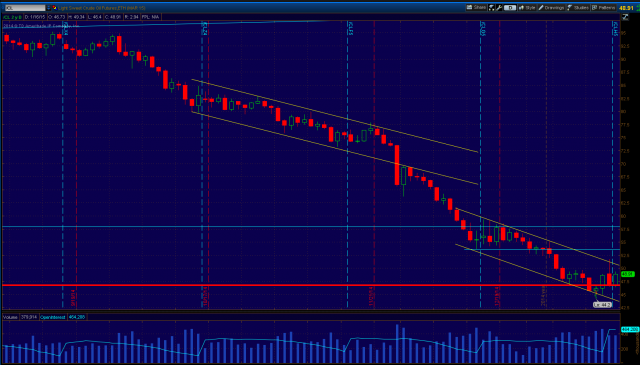Open the Drawings menu
Screen dimensions: 640x365
coord(552,8)
